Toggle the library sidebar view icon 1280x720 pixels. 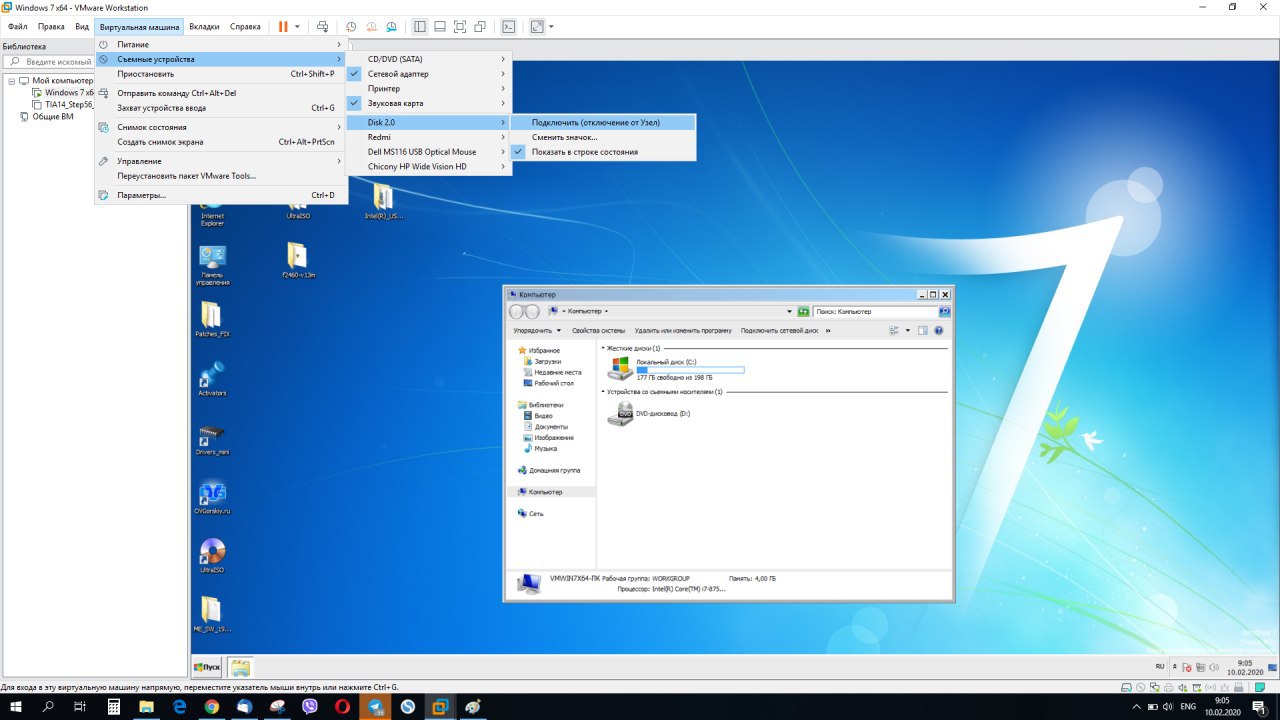(419, 26)
